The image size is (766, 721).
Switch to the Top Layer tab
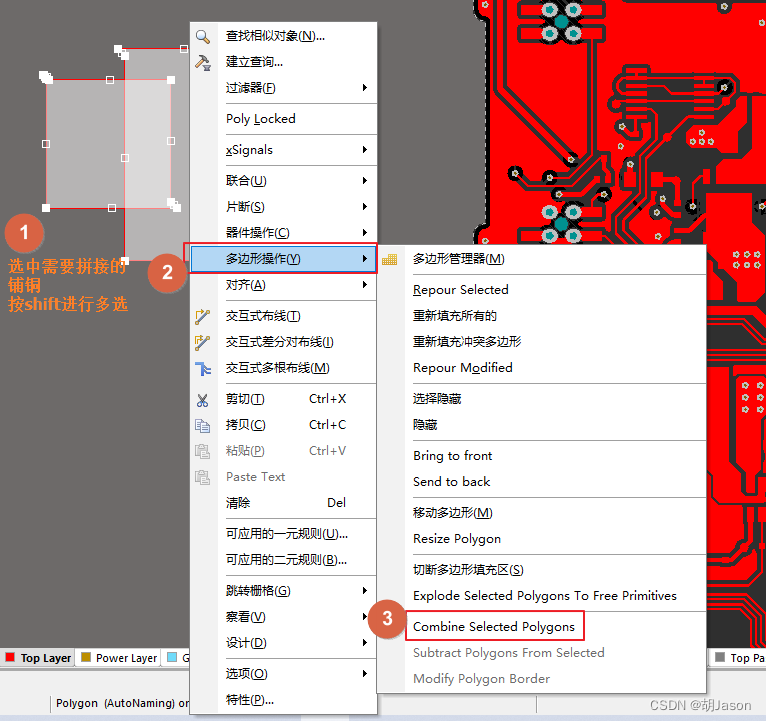[38, 658]
